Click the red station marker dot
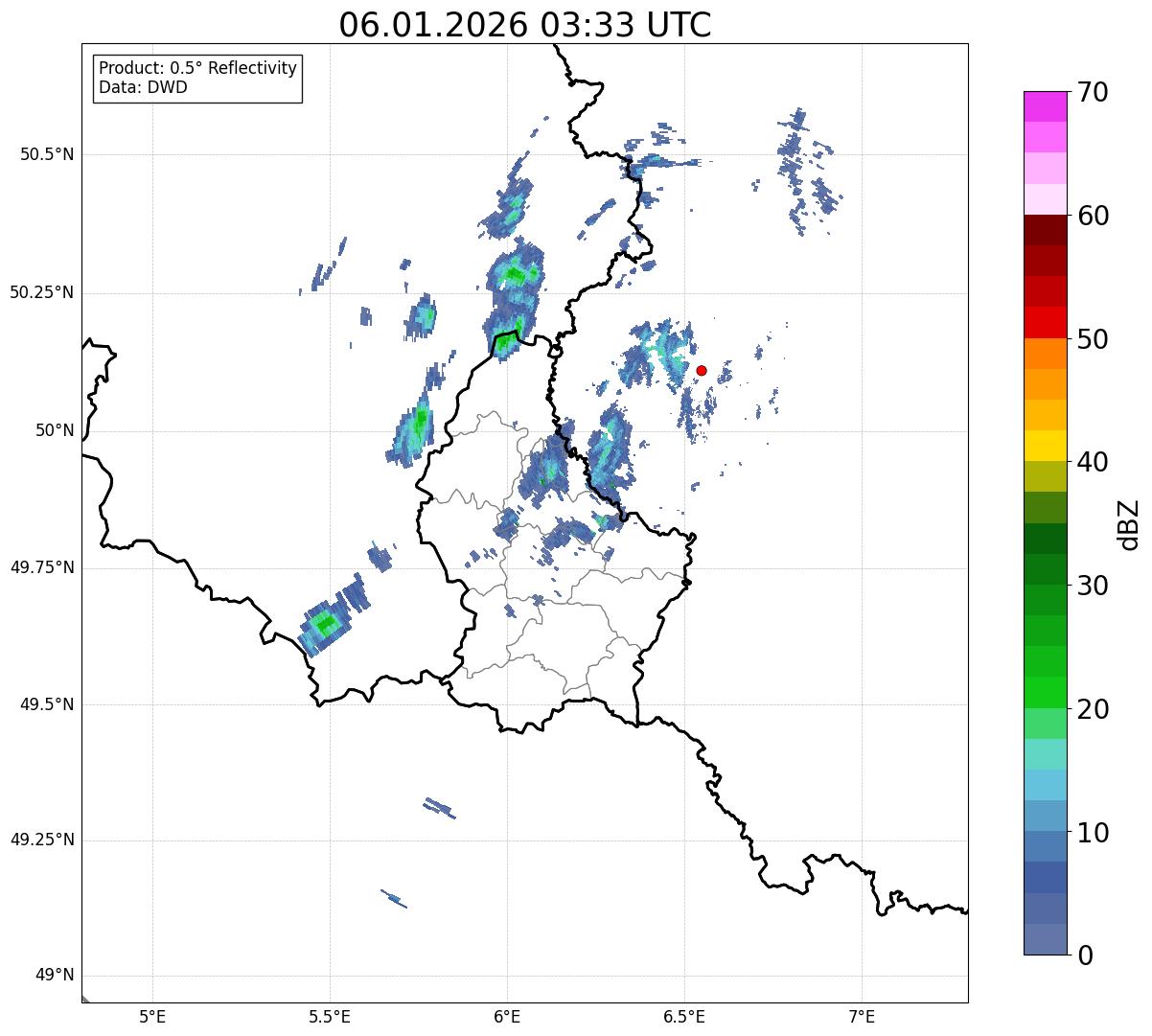Screen dimensions: 1152x1036 click(702, 370)
